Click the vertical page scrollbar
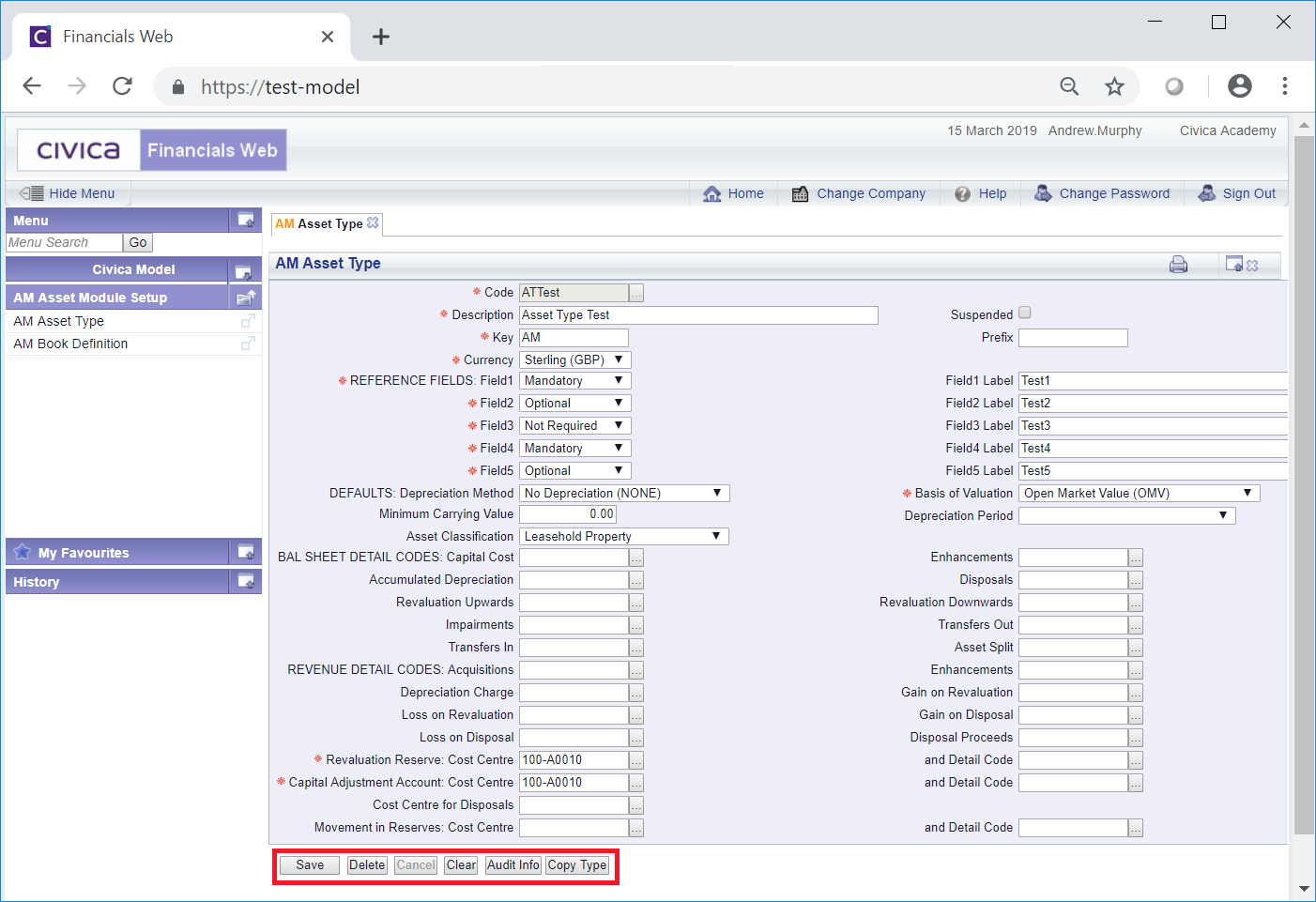 click(x=1304, y=484)
